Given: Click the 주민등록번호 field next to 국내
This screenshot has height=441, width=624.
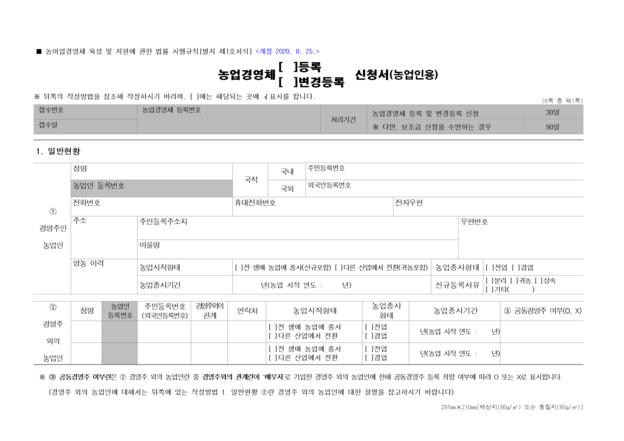Looking at the screenshot, I should pyautogui.click(x=445, y=171).
